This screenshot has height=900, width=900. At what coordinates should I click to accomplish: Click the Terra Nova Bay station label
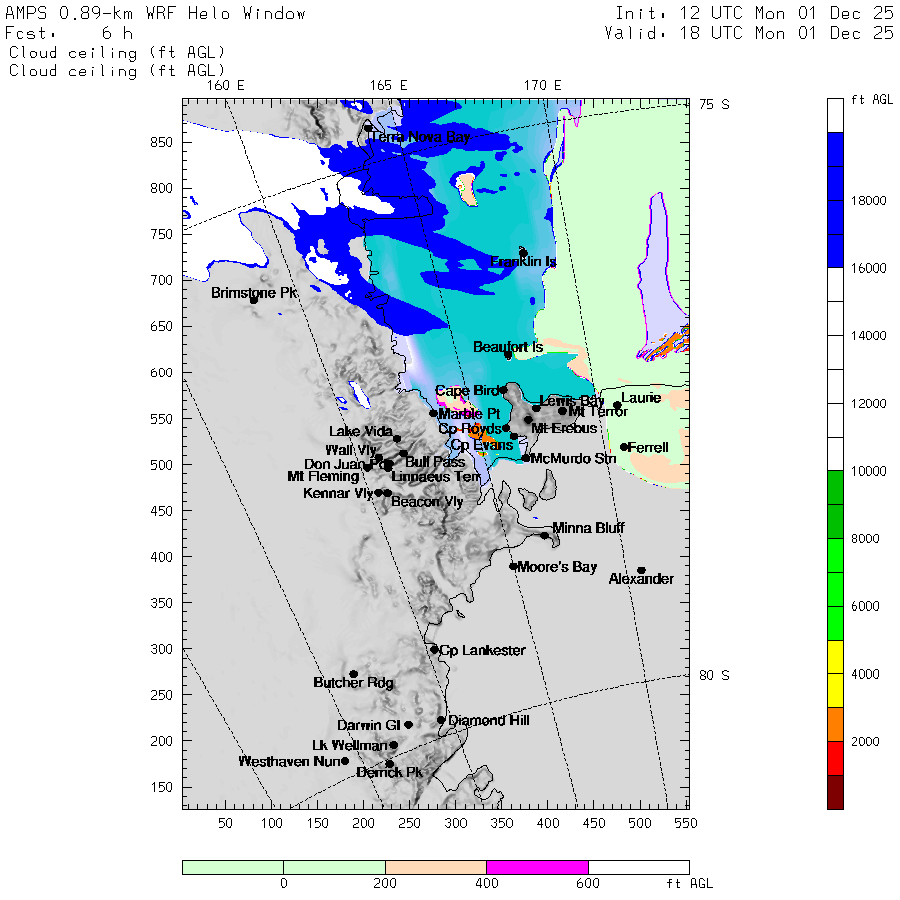pyautogui.click(x=420, y=137)
